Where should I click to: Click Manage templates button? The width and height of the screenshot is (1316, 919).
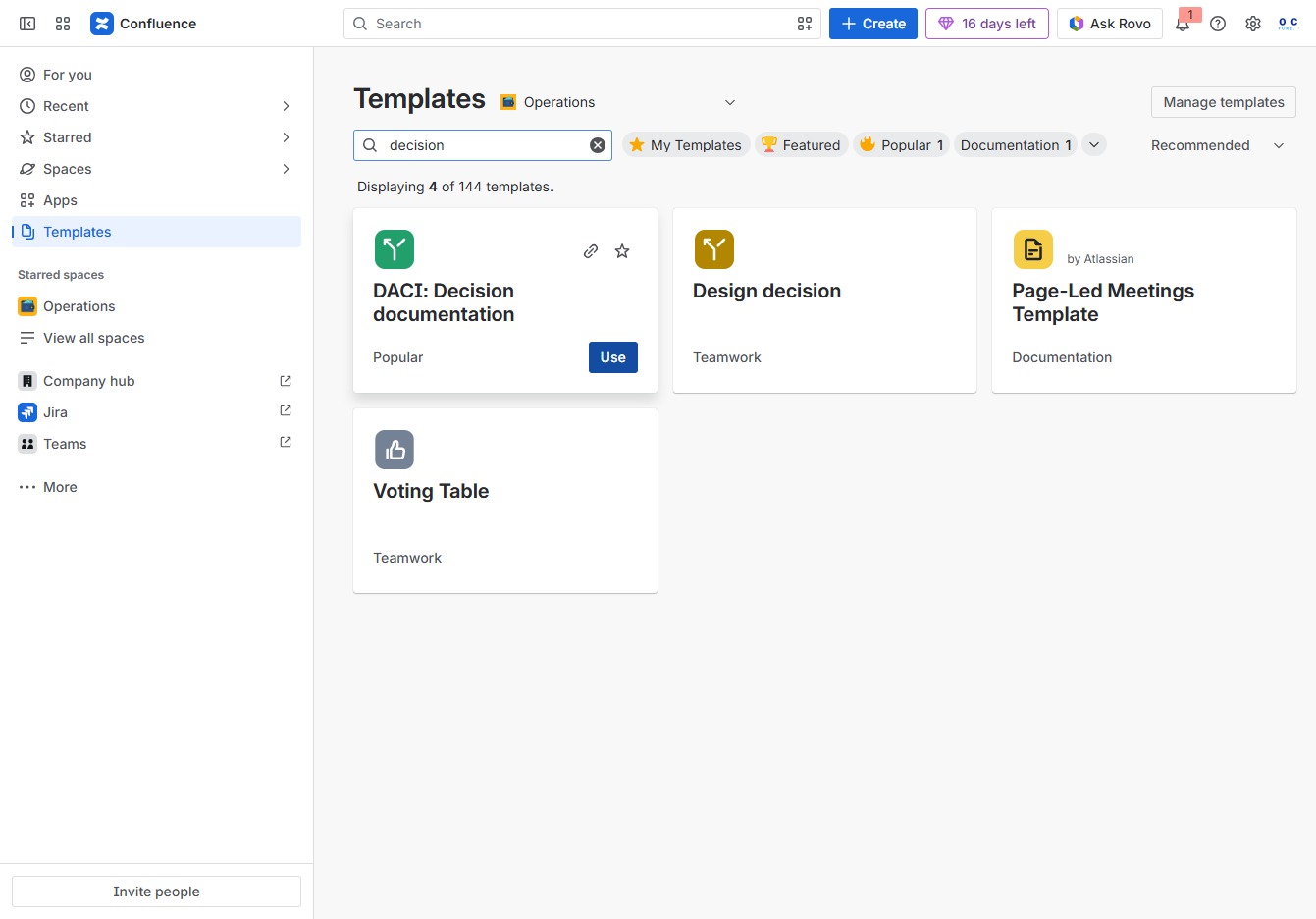click(1224, 102)
